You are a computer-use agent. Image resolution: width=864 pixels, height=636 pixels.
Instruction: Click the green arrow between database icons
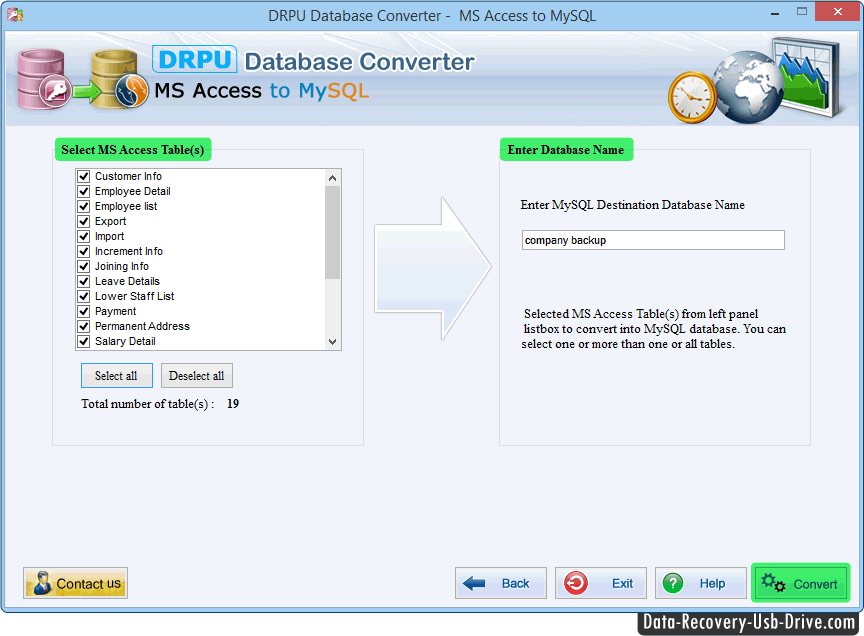87,91
